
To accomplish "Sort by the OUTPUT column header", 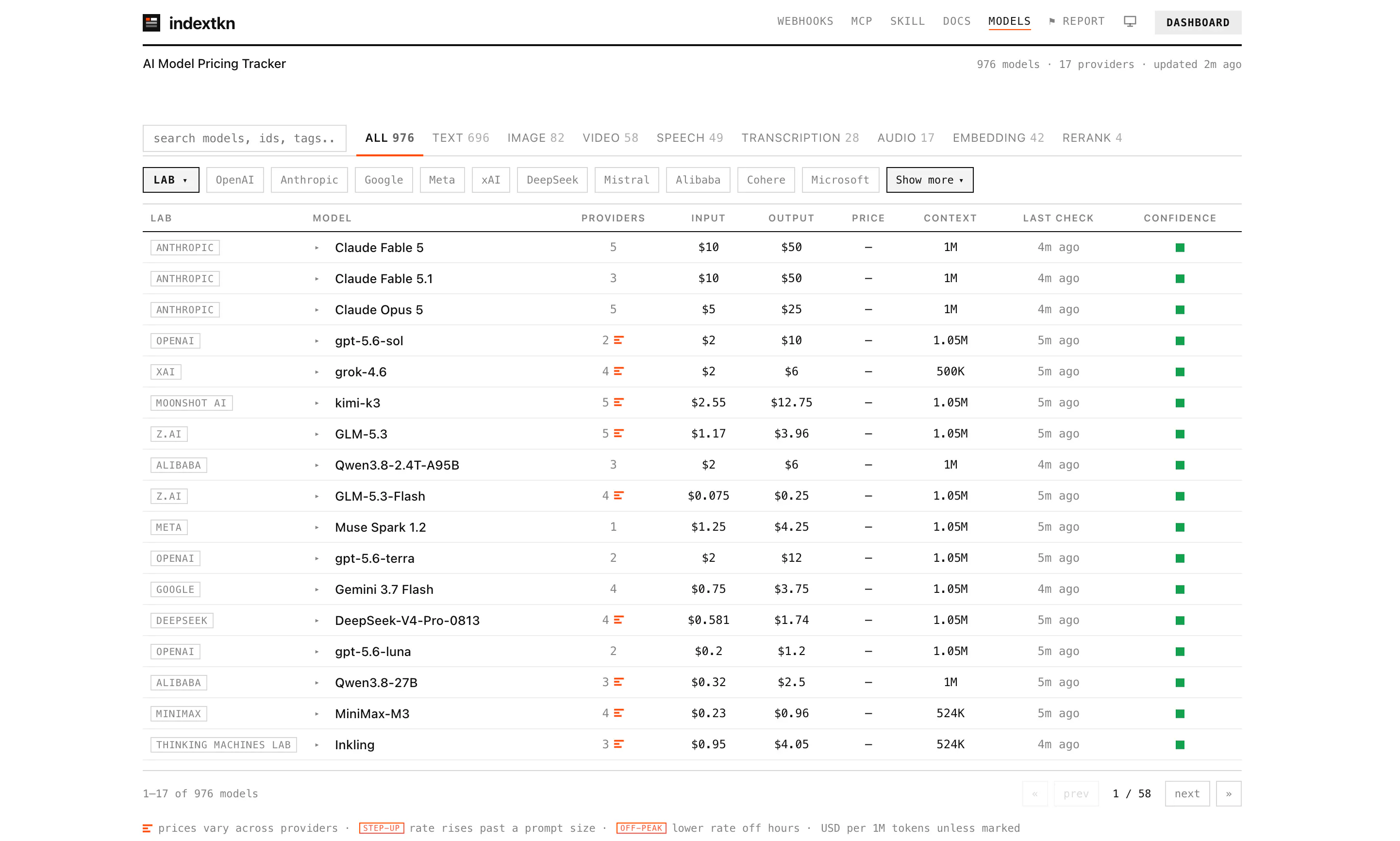I will coord(791,218).
